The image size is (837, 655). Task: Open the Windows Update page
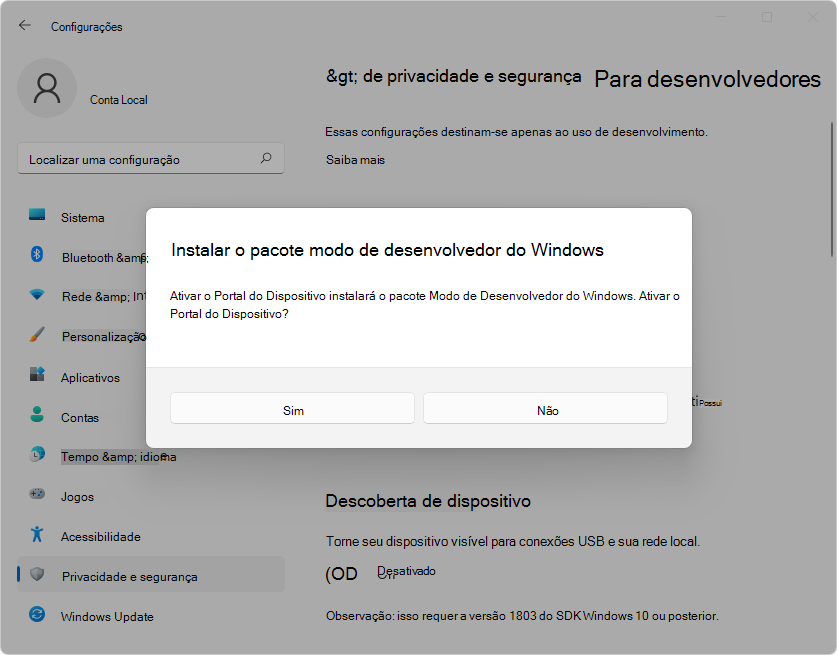point(107,617)
